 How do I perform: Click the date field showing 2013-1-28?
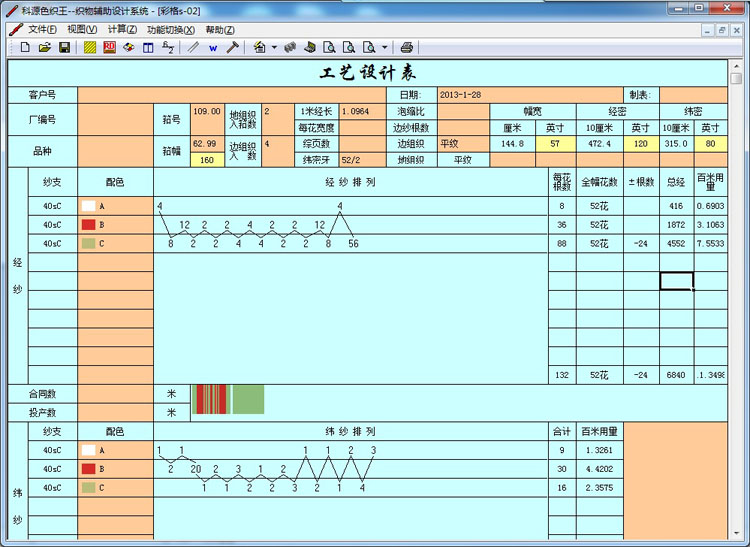(530, 95)
